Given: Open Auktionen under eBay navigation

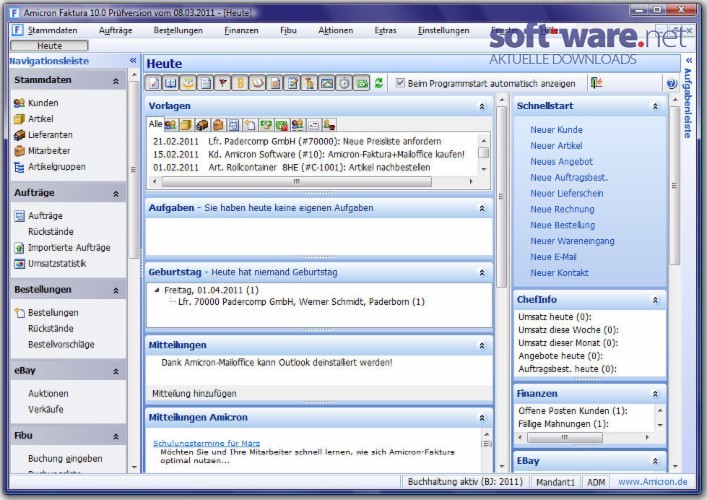Looking at the screenshot, I should tap(48, 394).
